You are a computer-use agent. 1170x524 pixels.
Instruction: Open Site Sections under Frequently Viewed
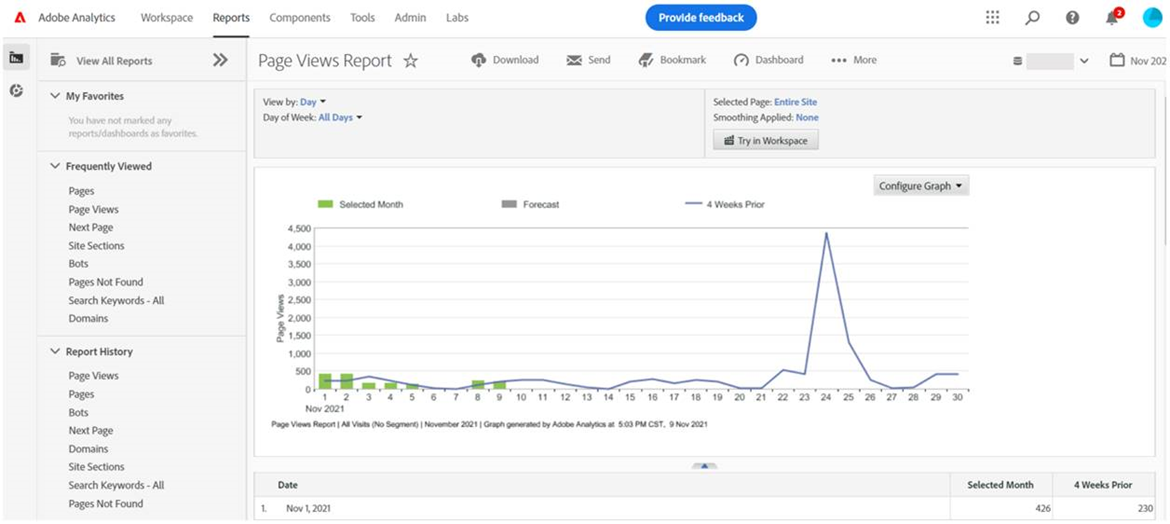click(96, 246)
